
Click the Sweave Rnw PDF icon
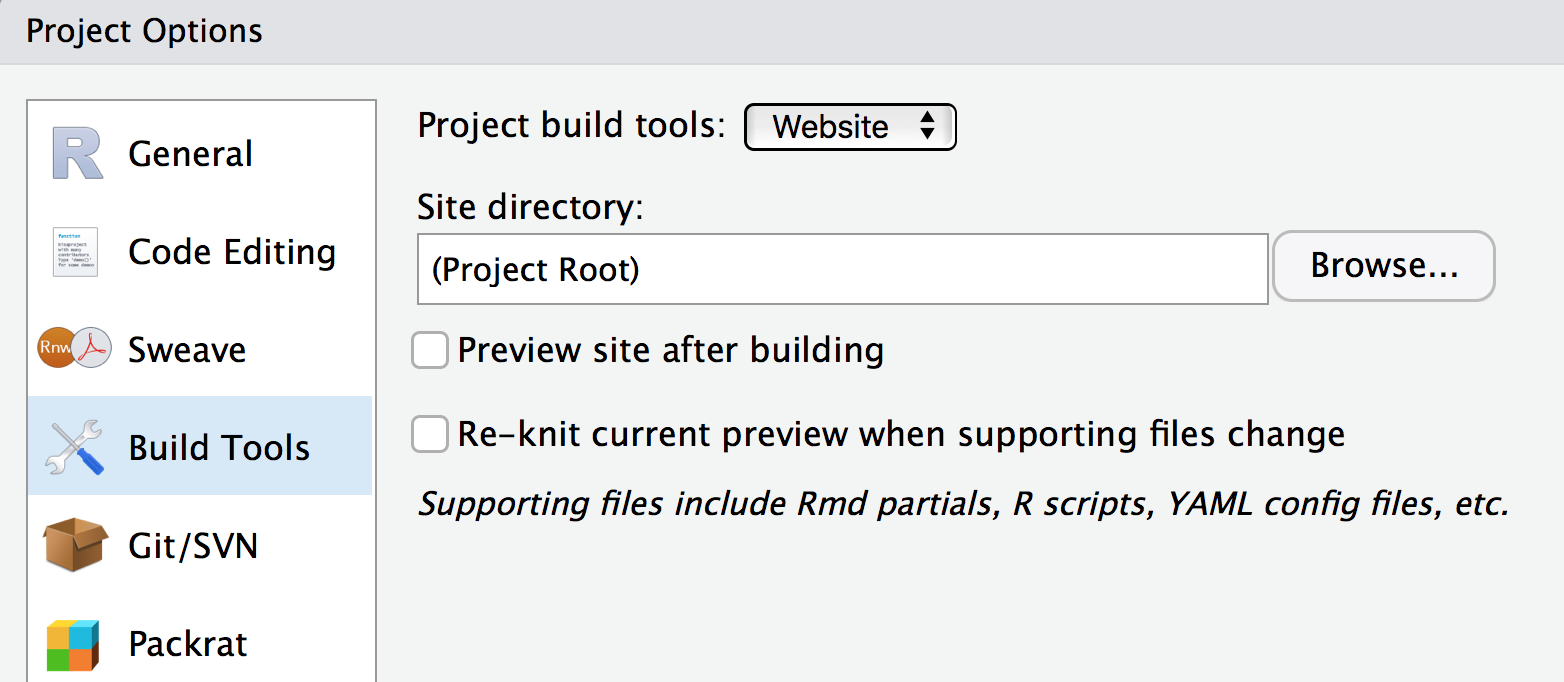coord(75,349)
